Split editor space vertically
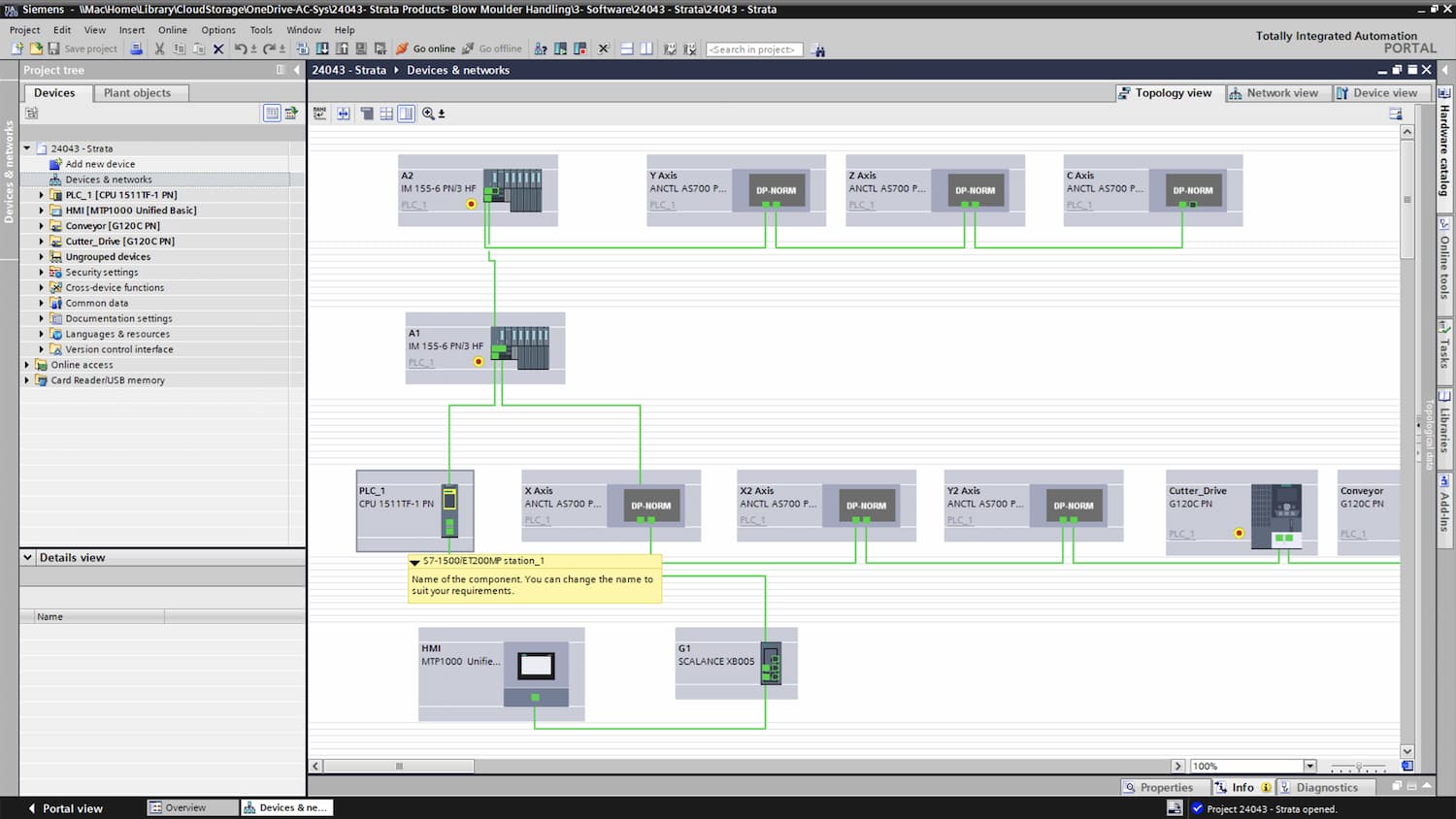The width and height of the screenshot is (1456, 819). (646, 49)
